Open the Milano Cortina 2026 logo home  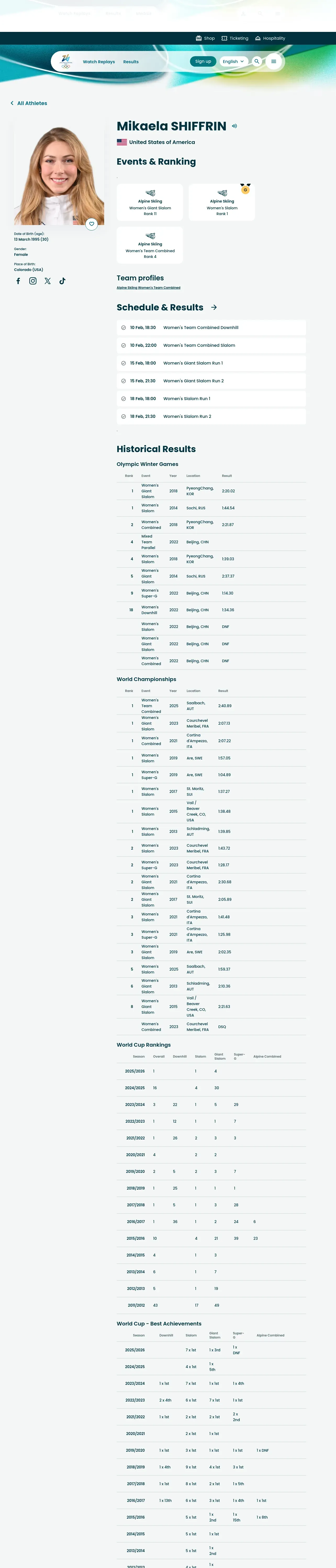66,61
